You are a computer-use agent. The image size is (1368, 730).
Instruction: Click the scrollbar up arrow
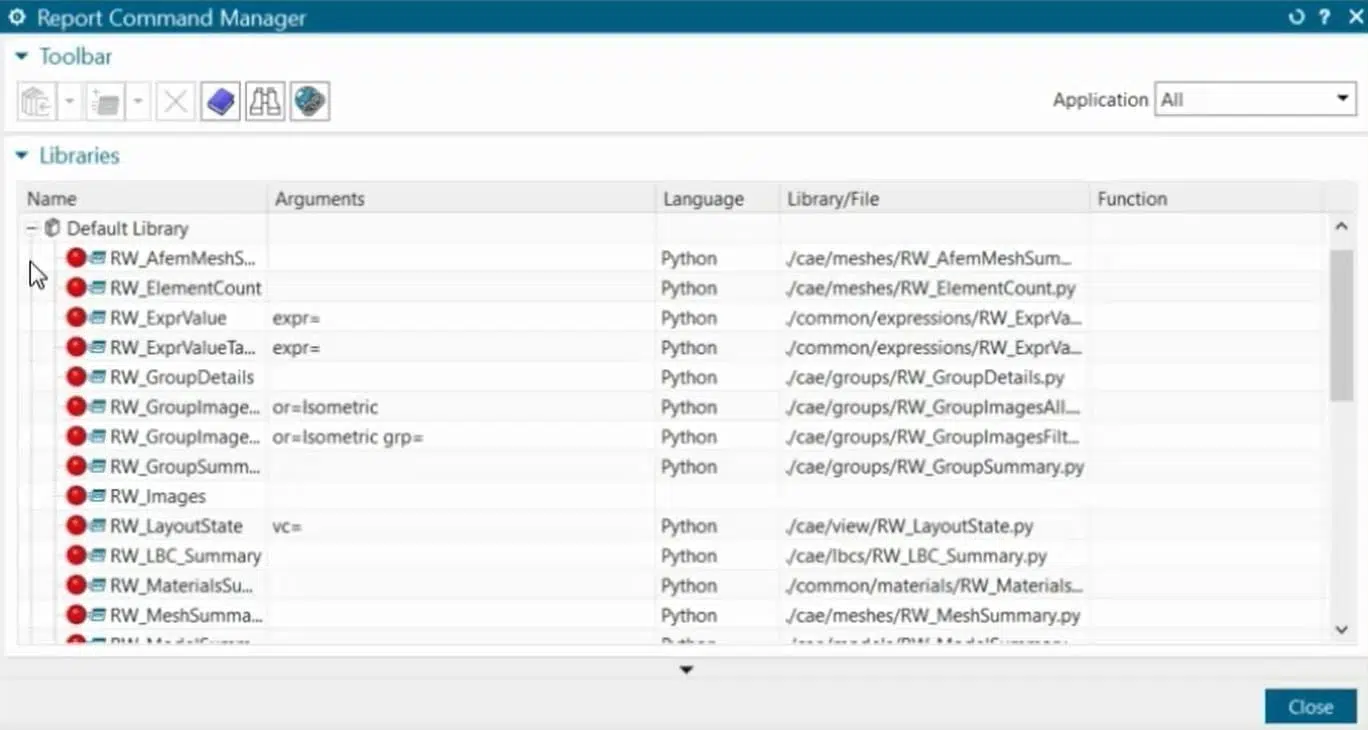coord(1342,227)
